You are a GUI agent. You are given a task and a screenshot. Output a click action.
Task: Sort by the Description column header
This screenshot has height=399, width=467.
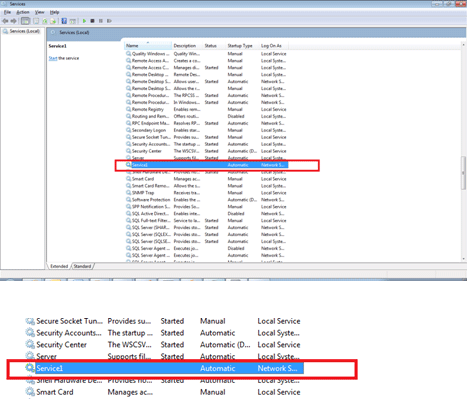(x=187, y=45)
